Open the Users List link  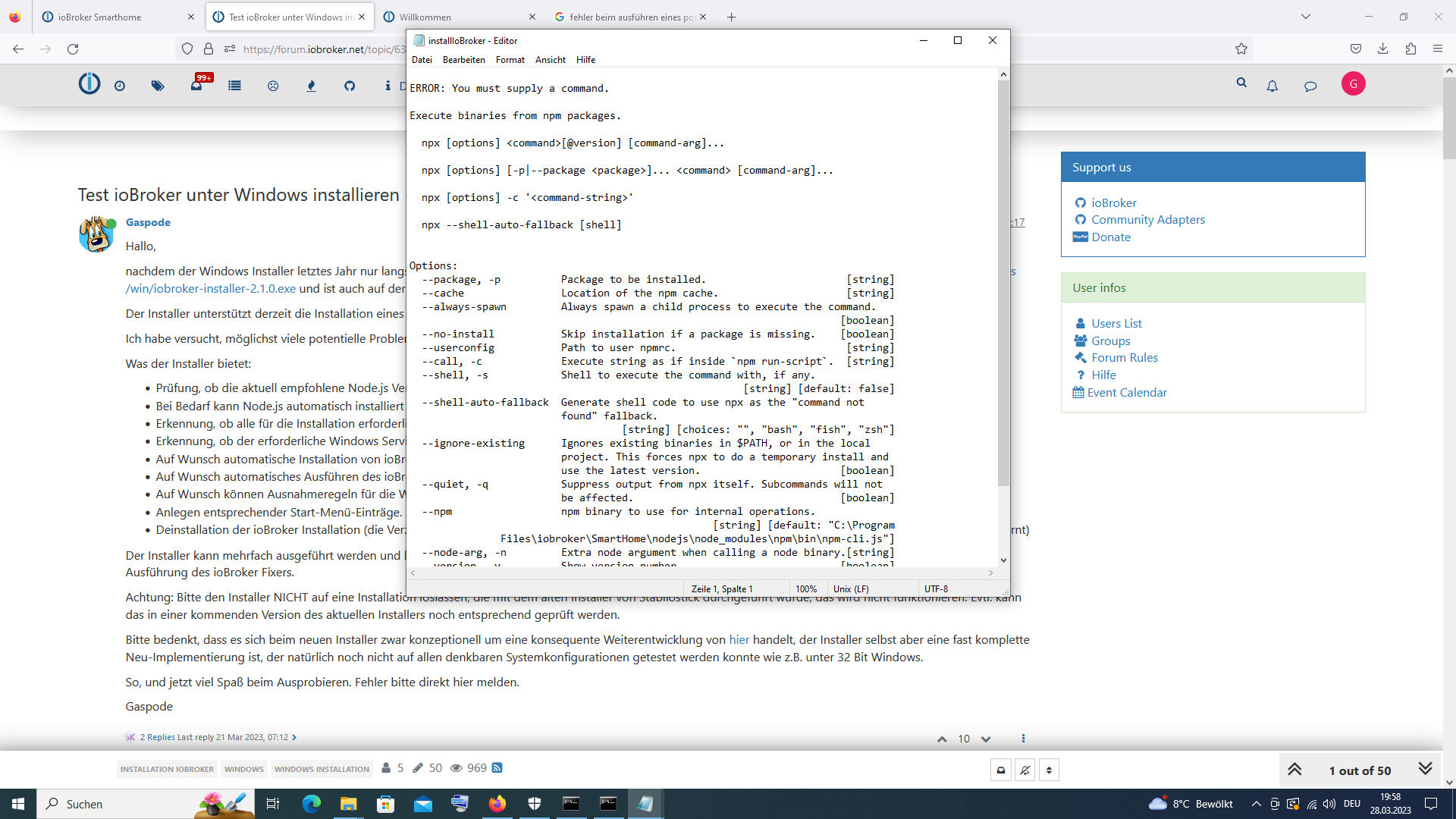1116,324
